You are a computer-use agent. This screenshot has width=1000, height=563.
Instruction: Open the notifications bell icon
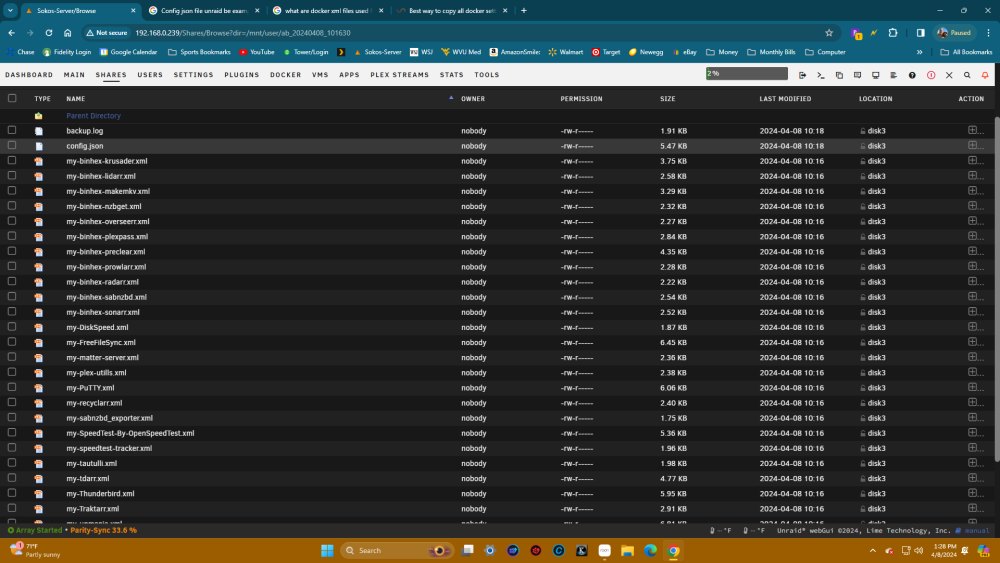(985, 75)
